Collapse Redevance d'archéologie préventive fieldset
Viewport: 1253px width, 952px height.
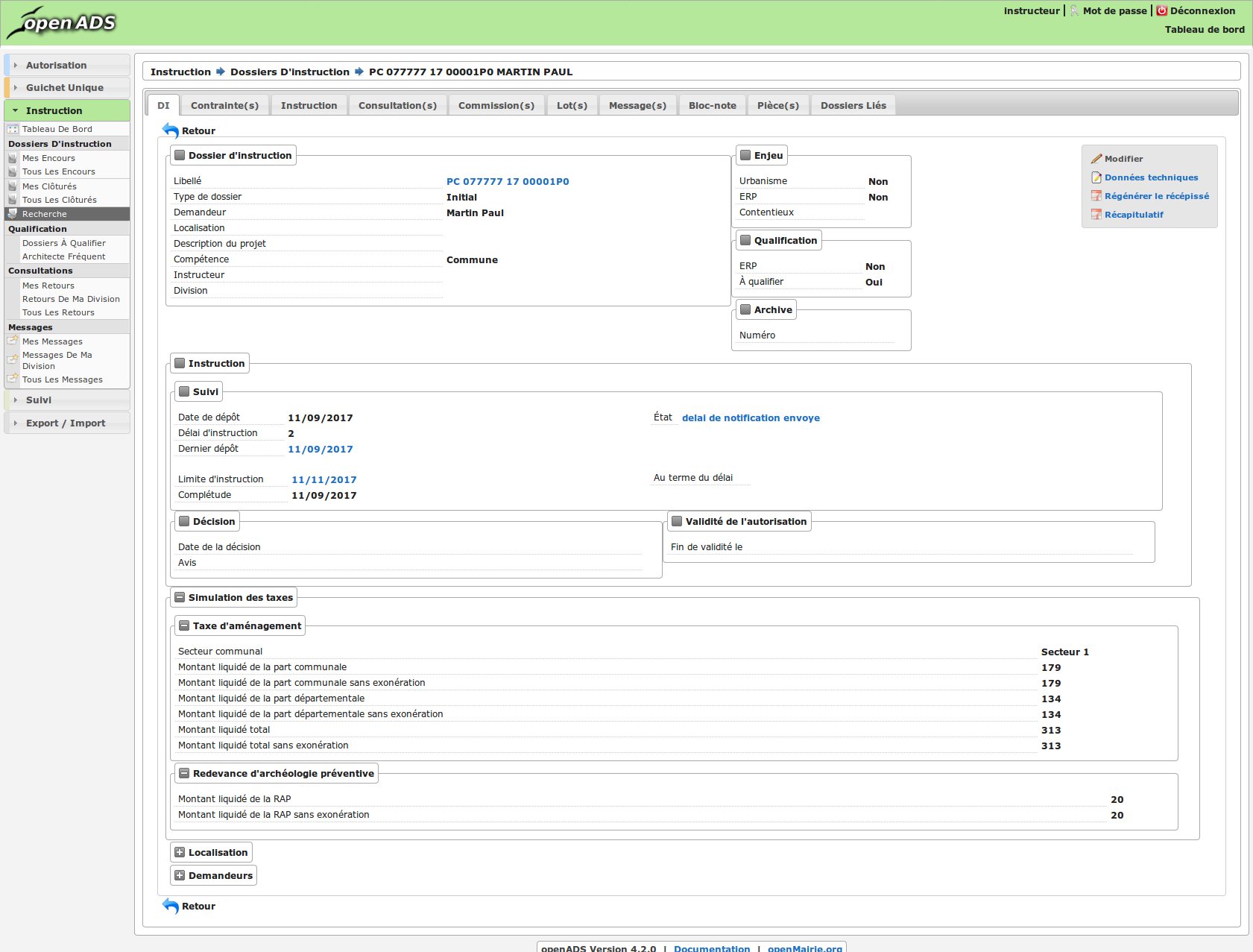coord(184,774)
